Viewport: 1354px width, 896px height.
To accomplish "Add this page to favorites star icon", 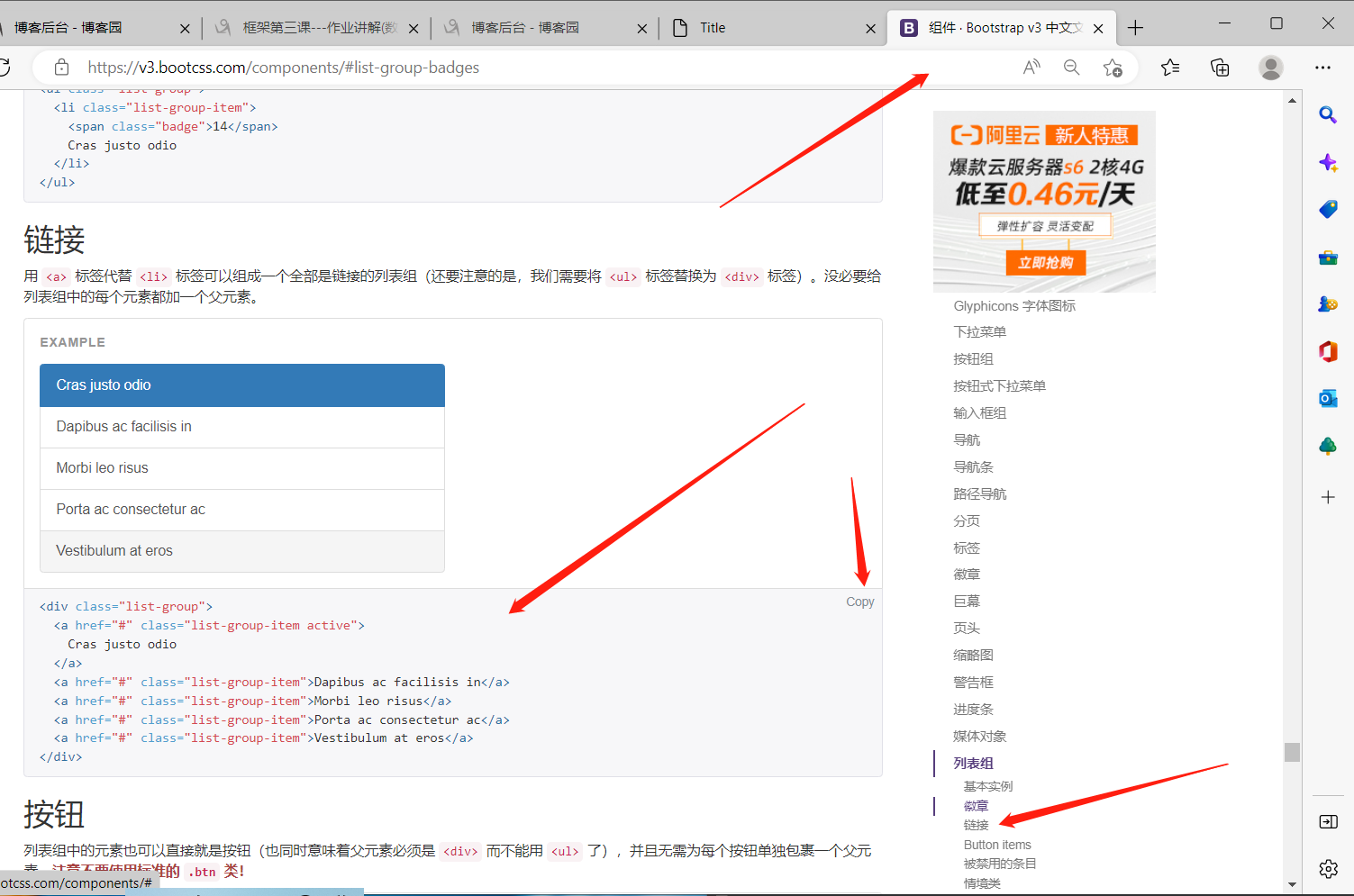I will [x=1113, y=68].
